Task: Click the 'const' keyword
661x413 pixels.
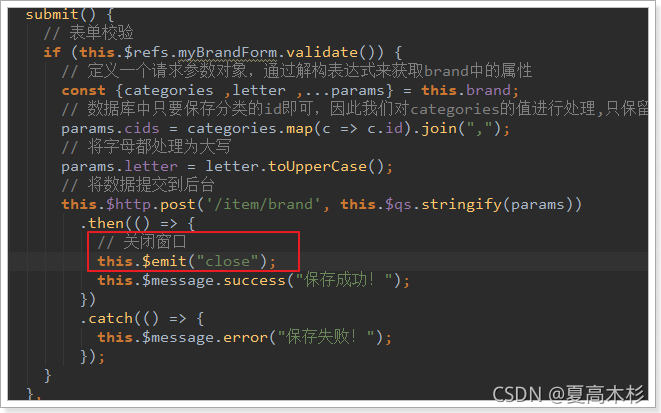Action: 83,91
